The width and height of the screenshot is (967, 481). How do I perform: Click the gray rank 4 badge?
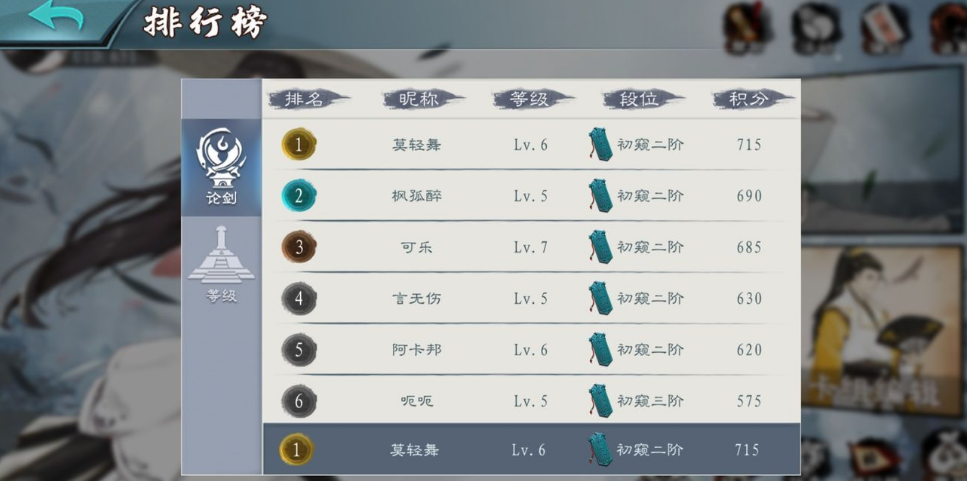pyautogui.click(x=299, y=298)
